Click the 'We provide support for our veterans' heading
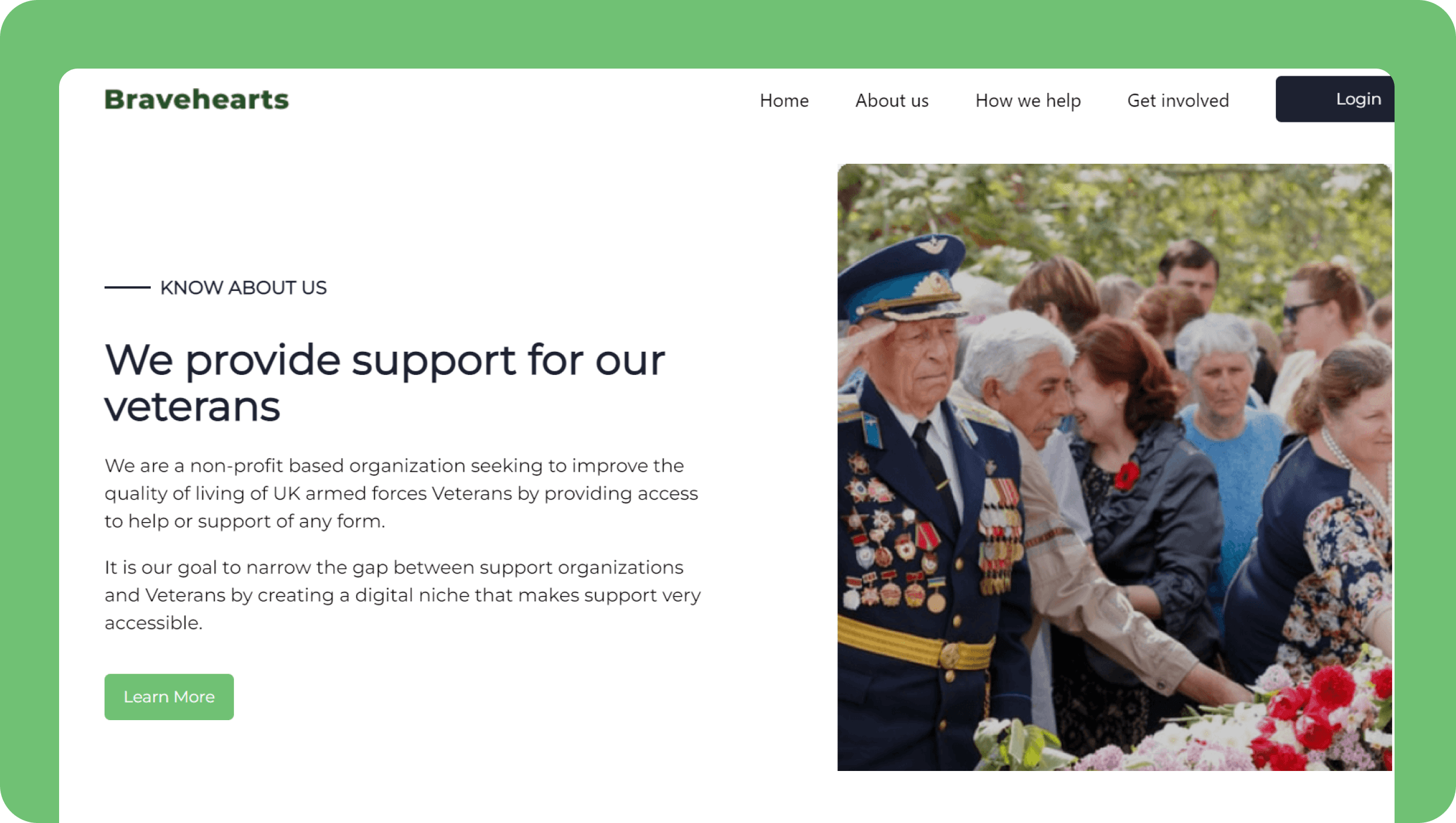Screen dimensions: 1456x823 [385, 383]
